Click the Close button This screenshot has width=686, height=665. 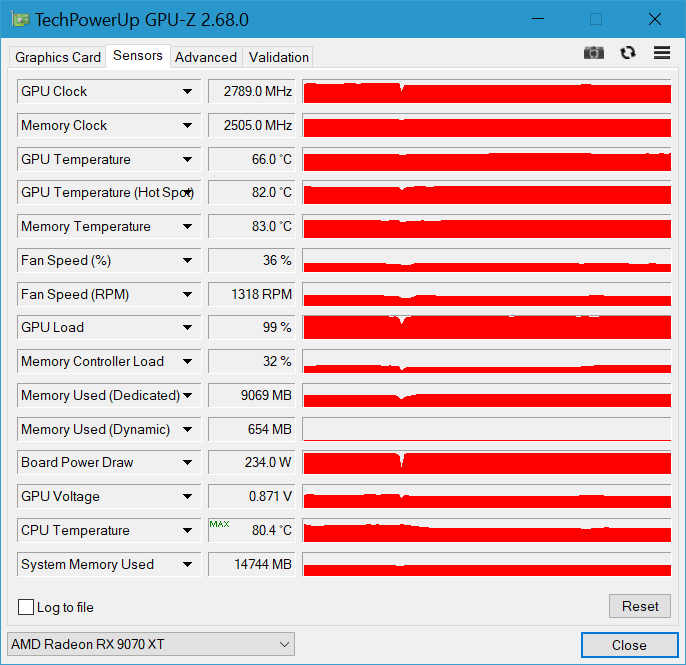630,645
